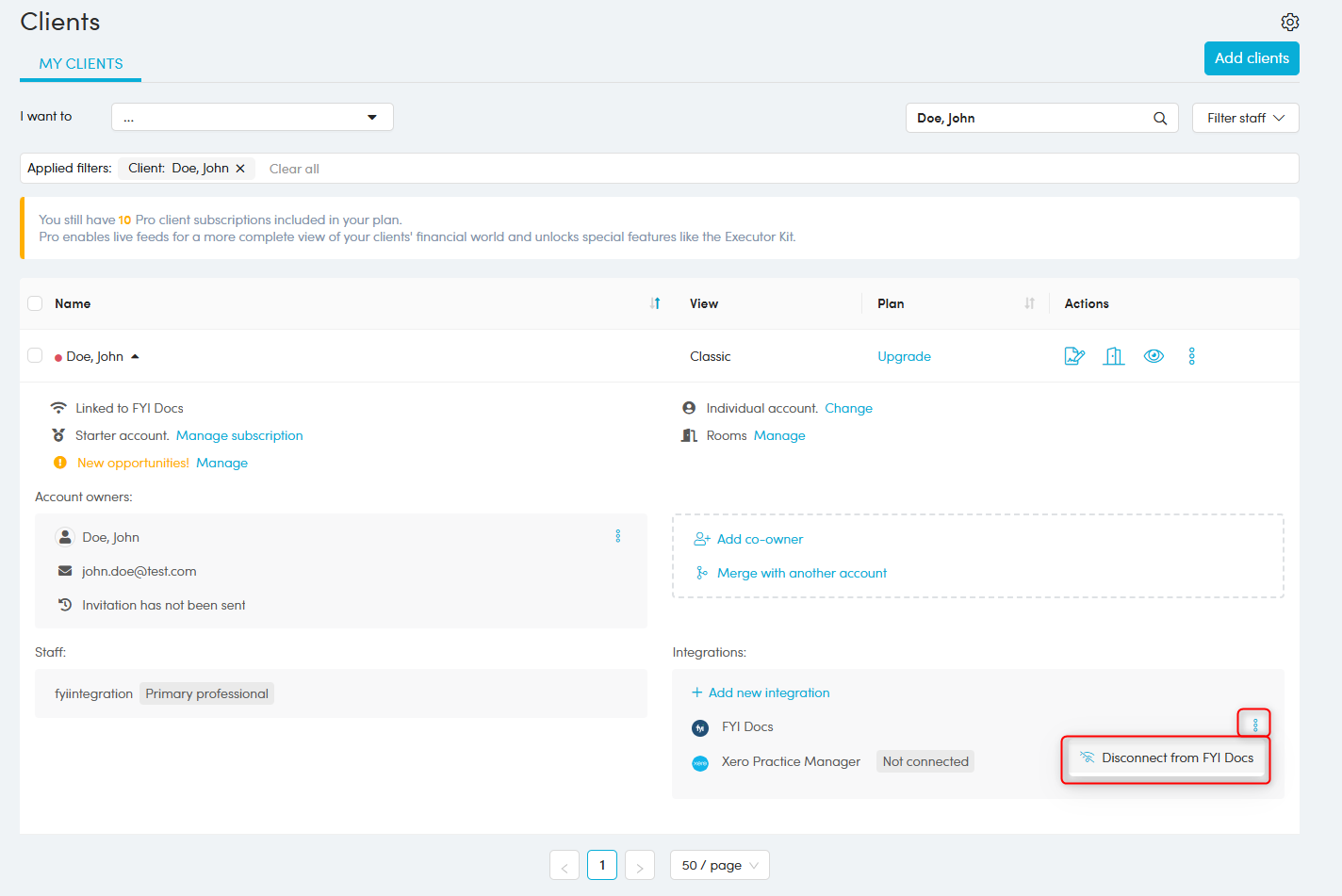Click the search magnifier icon

[1160, 118]
